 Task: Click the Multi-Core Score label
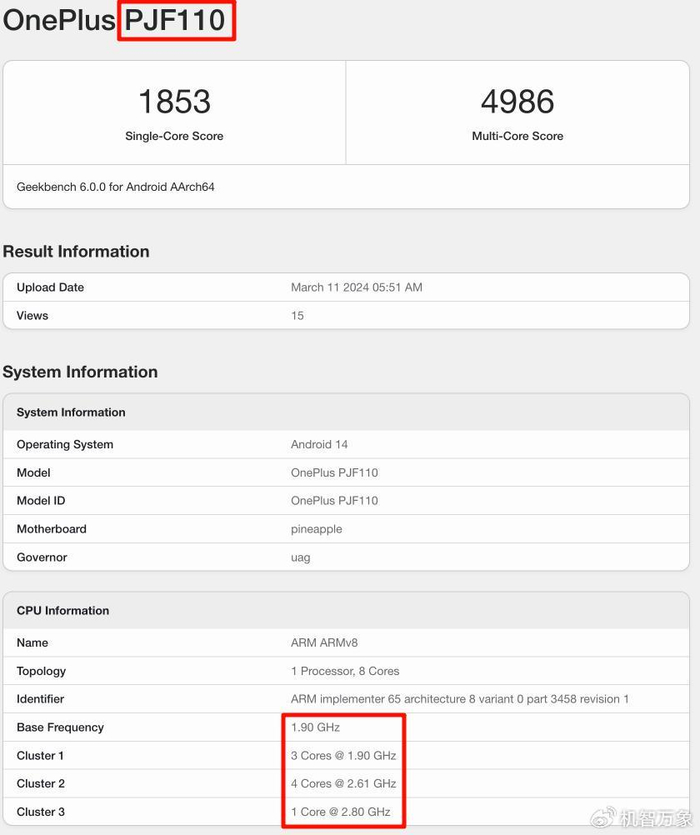(517, 136)
